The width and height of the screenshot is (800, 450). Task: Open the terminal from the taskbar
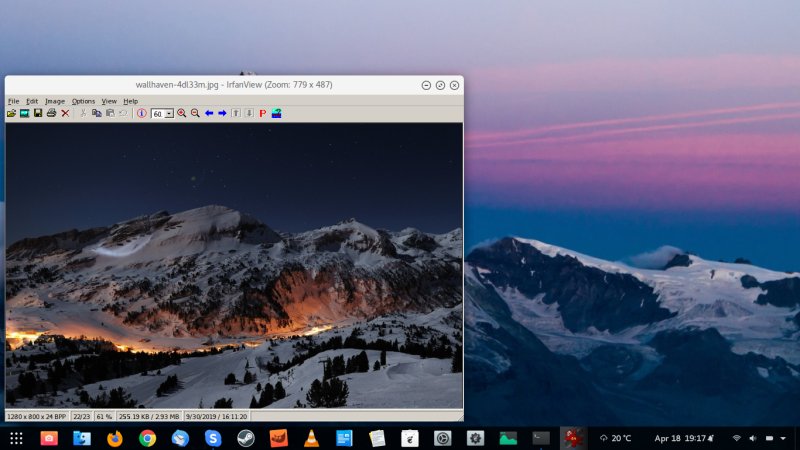click(541, 438)
